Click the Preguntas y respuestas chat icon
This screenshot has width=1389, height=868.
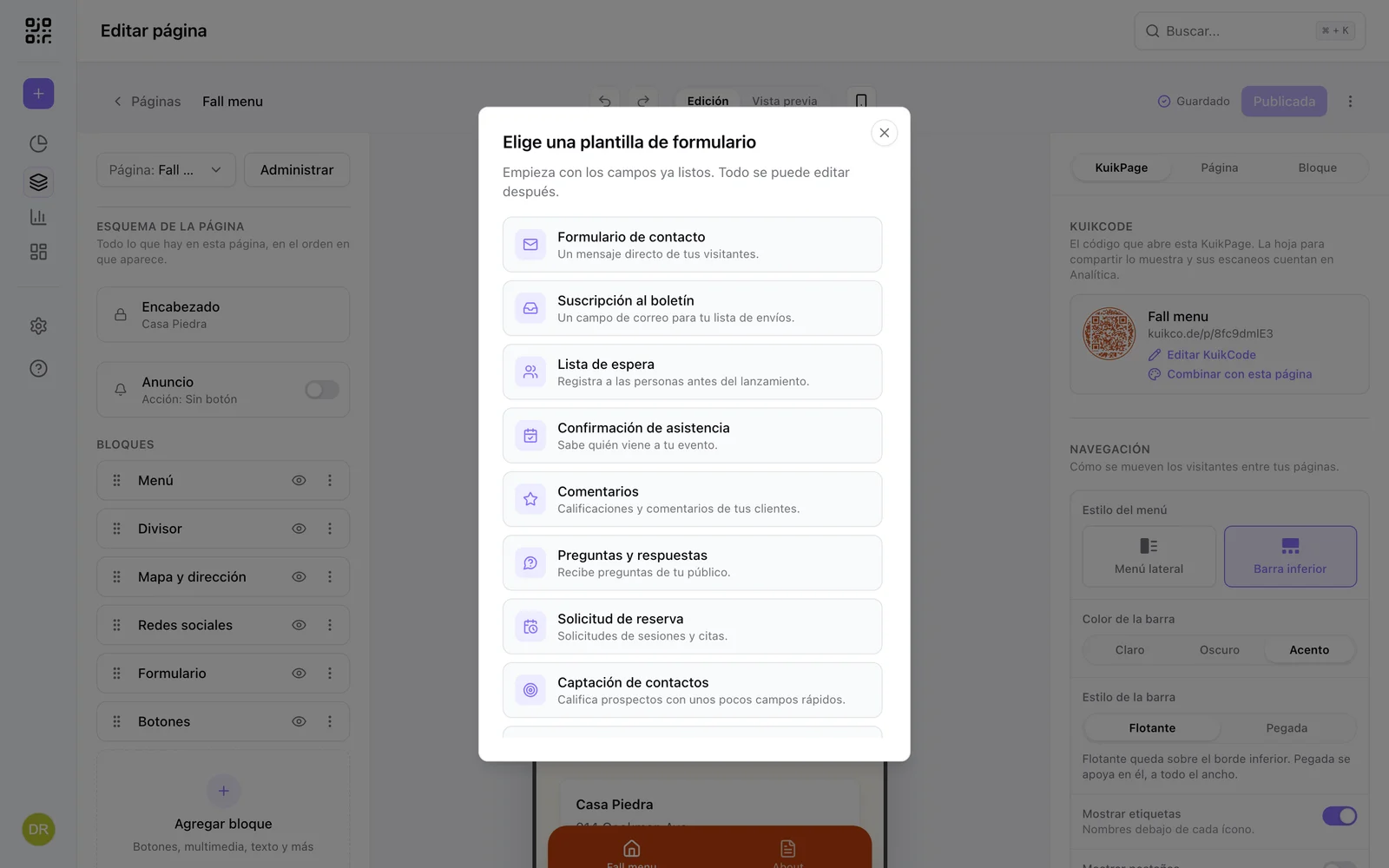click(x=530, y=562)
